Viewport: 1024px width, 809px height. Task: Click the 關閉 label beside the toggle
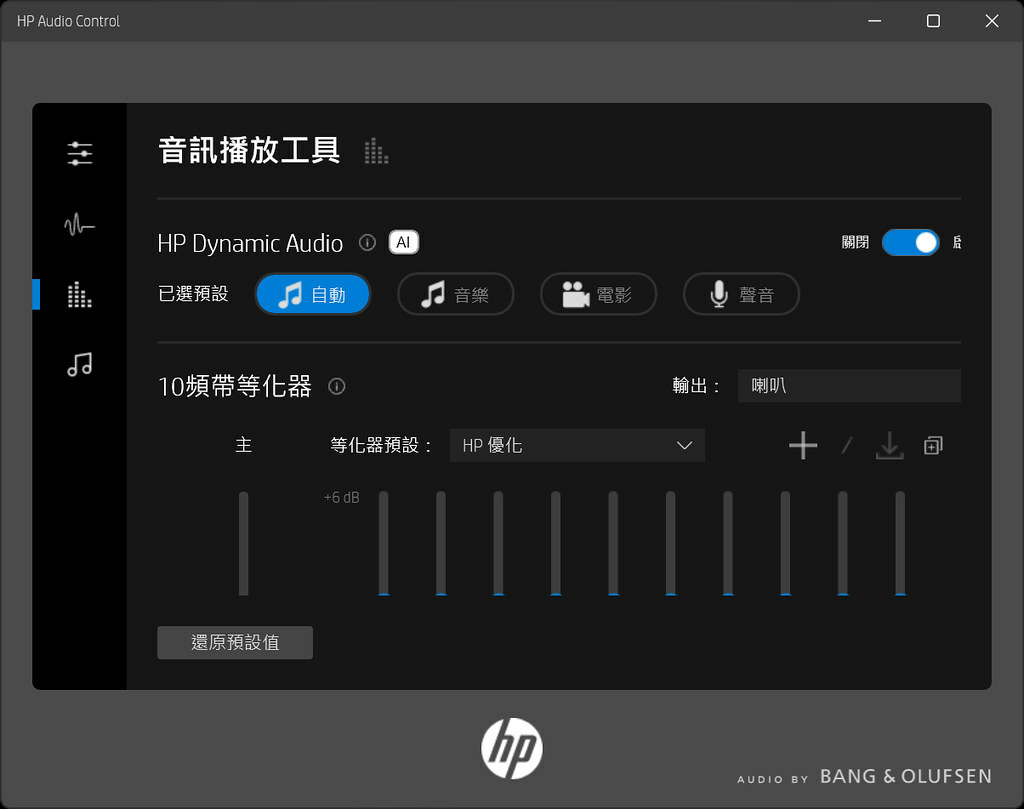click(x=855, y=242)
